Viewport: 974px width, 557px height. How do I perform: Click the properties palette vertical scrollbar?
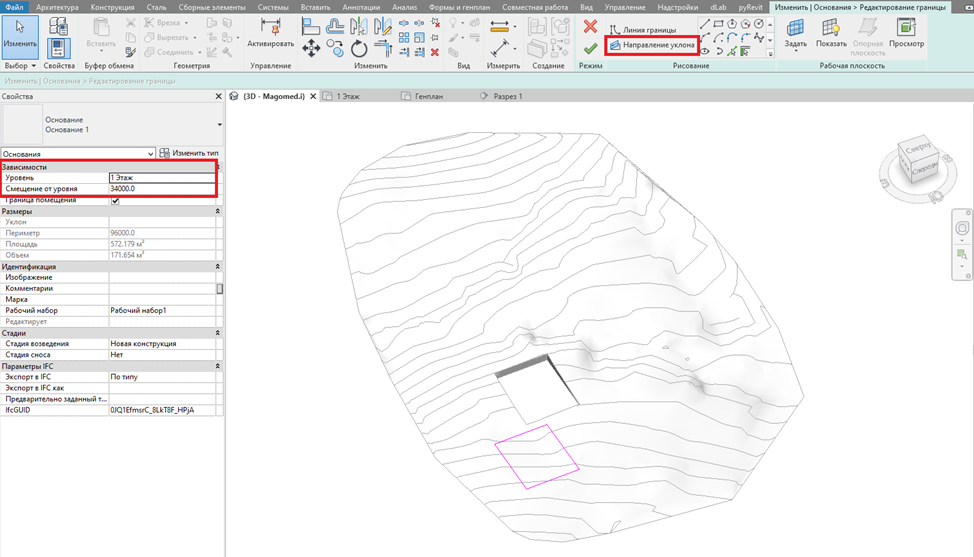(219, 289)
